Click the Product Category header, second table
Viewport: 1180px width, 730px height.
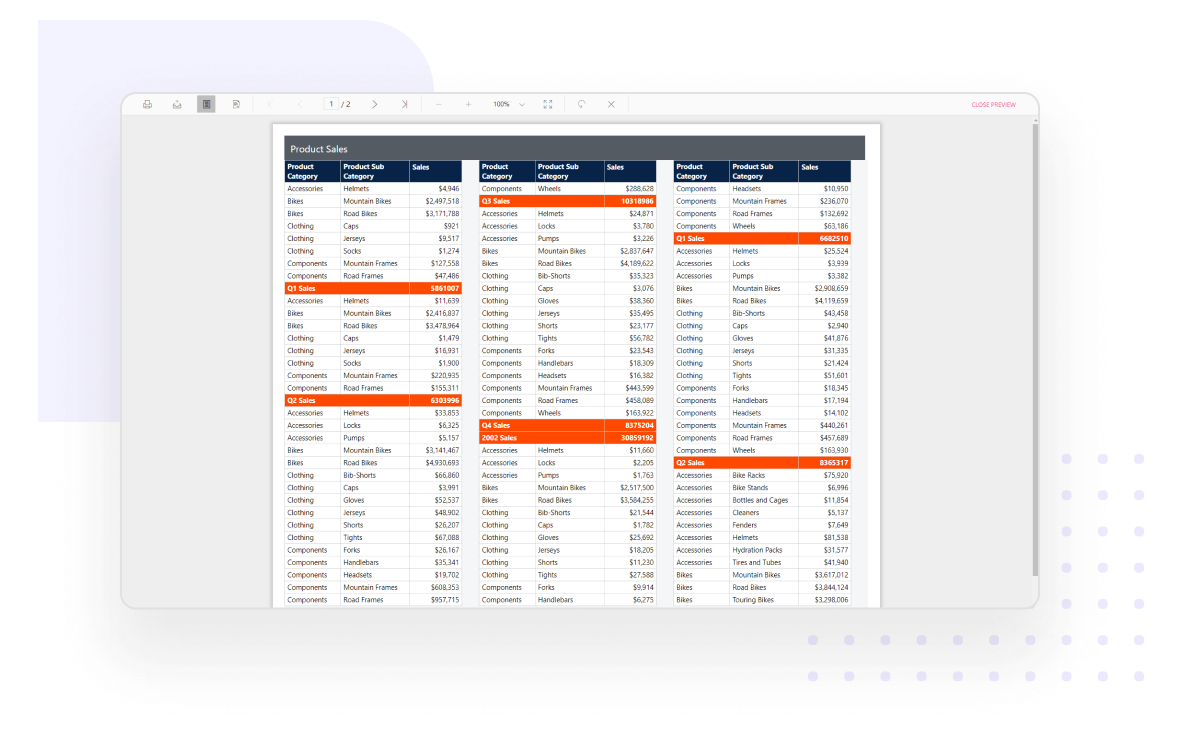click(x=496, y=172)
